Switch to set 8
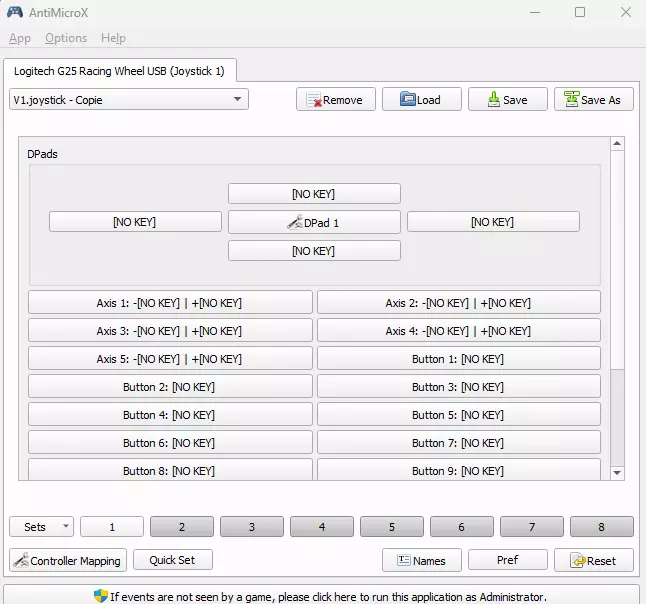The height and width of the screenshot is (604, 646). pyautogui.click(x=602, y=527)
